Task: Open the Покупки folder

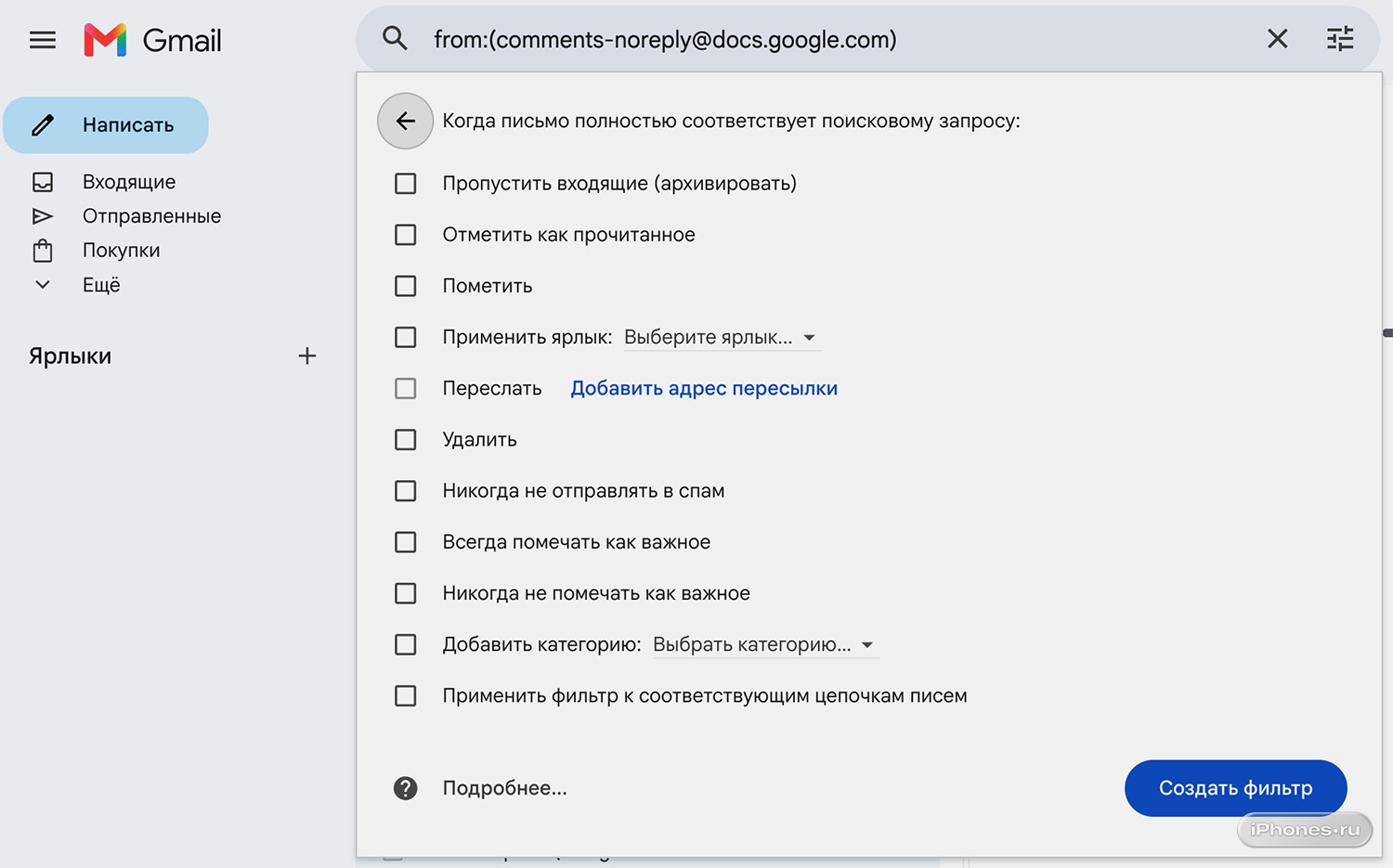Action: coord(122,251)
